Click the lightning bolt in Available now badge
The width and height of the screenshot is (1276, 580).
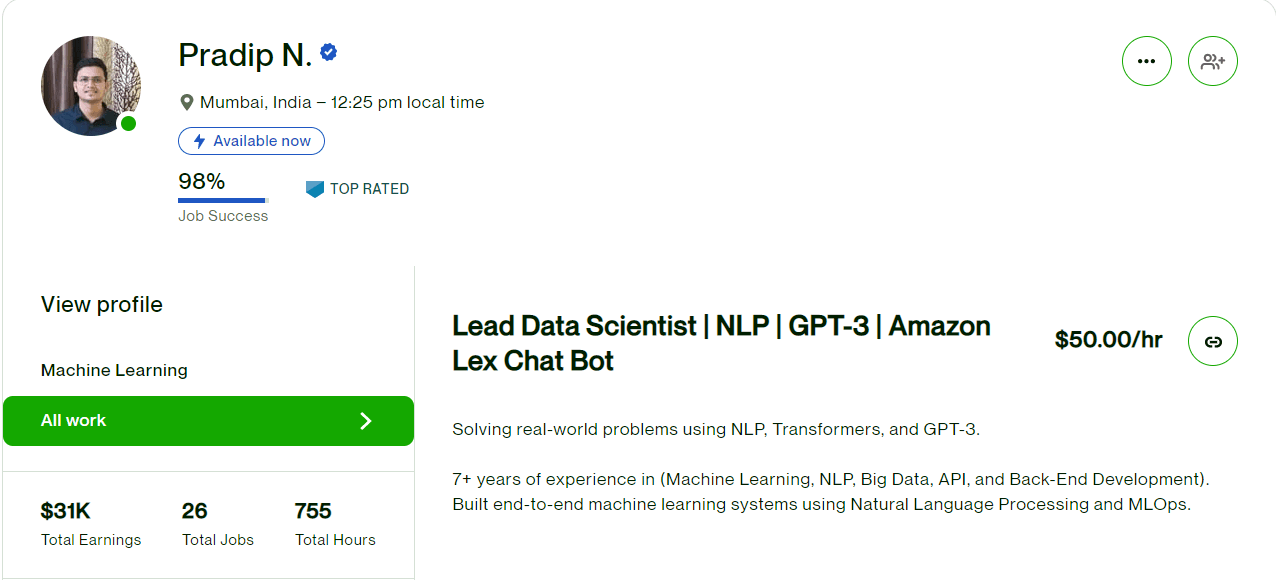pos(199,141)
